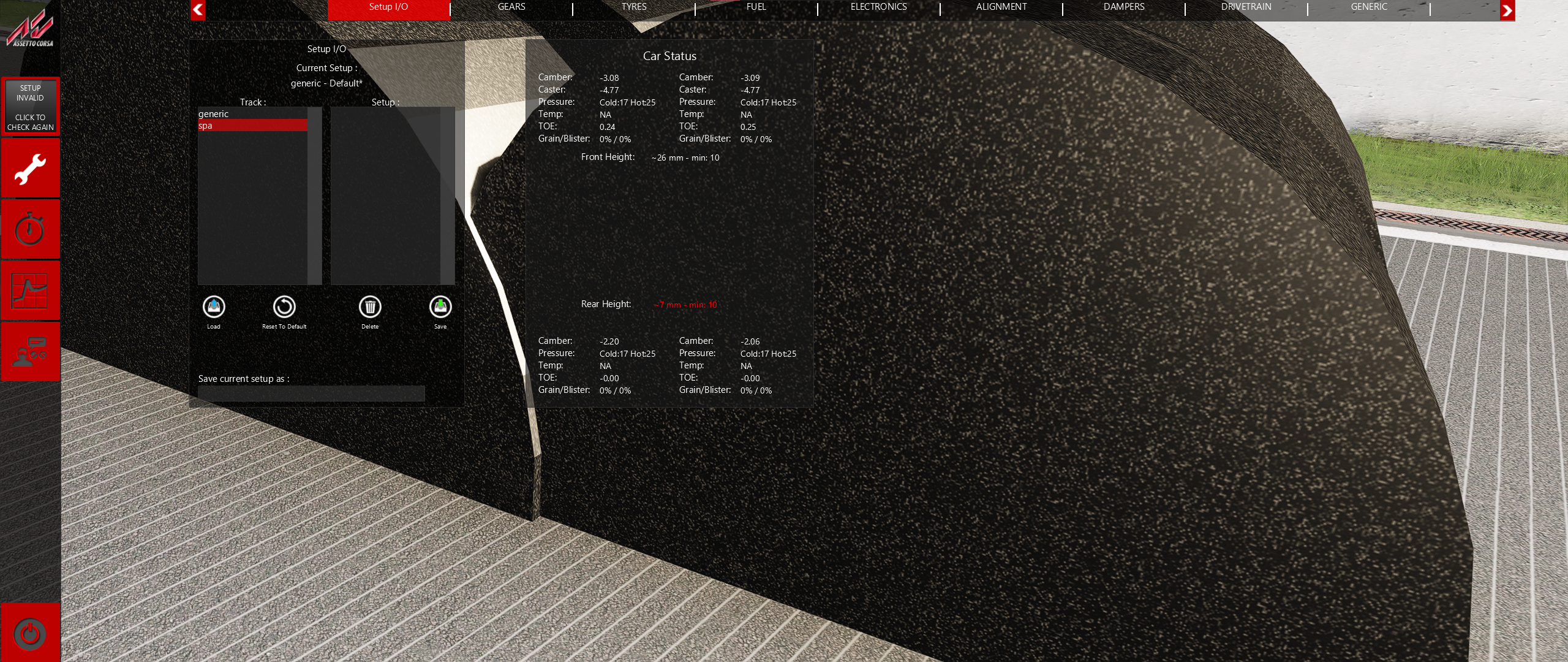Open the driver chat sidebar icon
The image size is (1568, 662).
30,351
